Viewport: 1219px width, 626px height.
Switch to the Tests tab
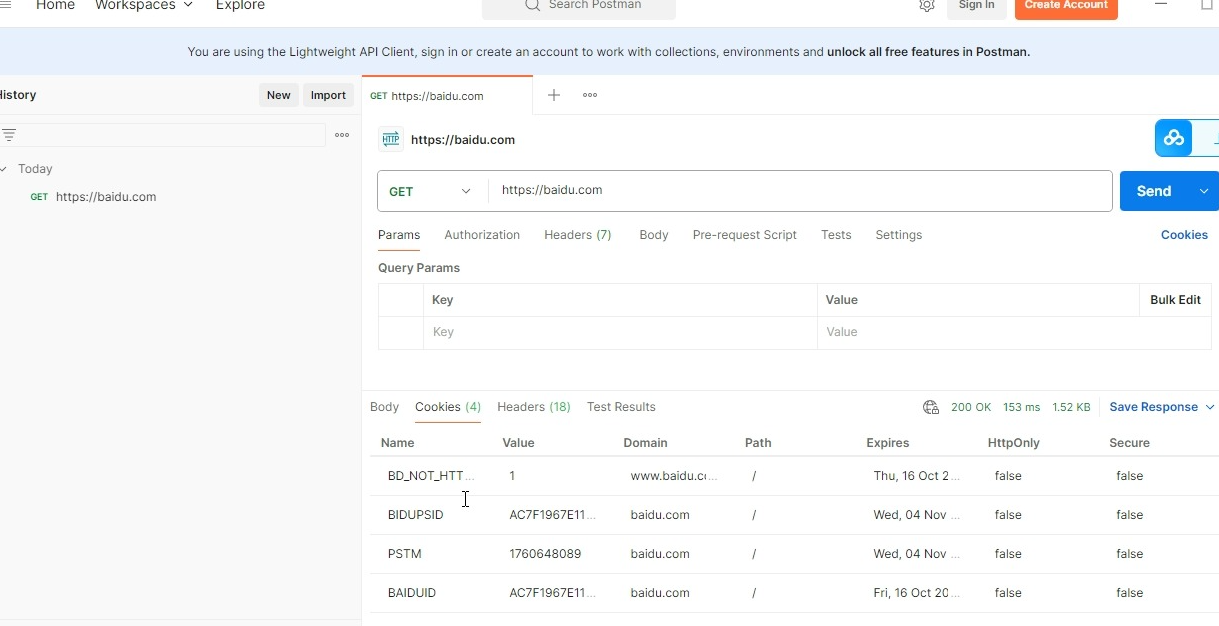pos(836,235)
